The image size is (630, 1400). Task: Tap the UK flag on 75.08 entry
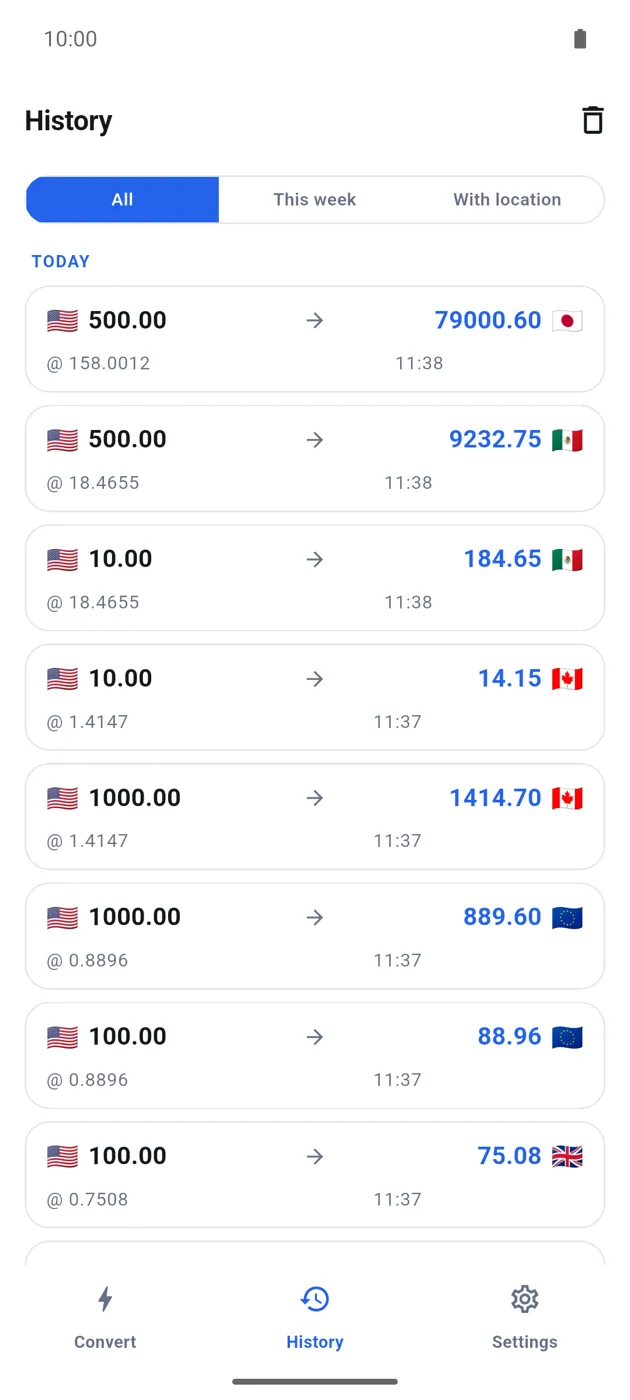[x=567, y=1157]
